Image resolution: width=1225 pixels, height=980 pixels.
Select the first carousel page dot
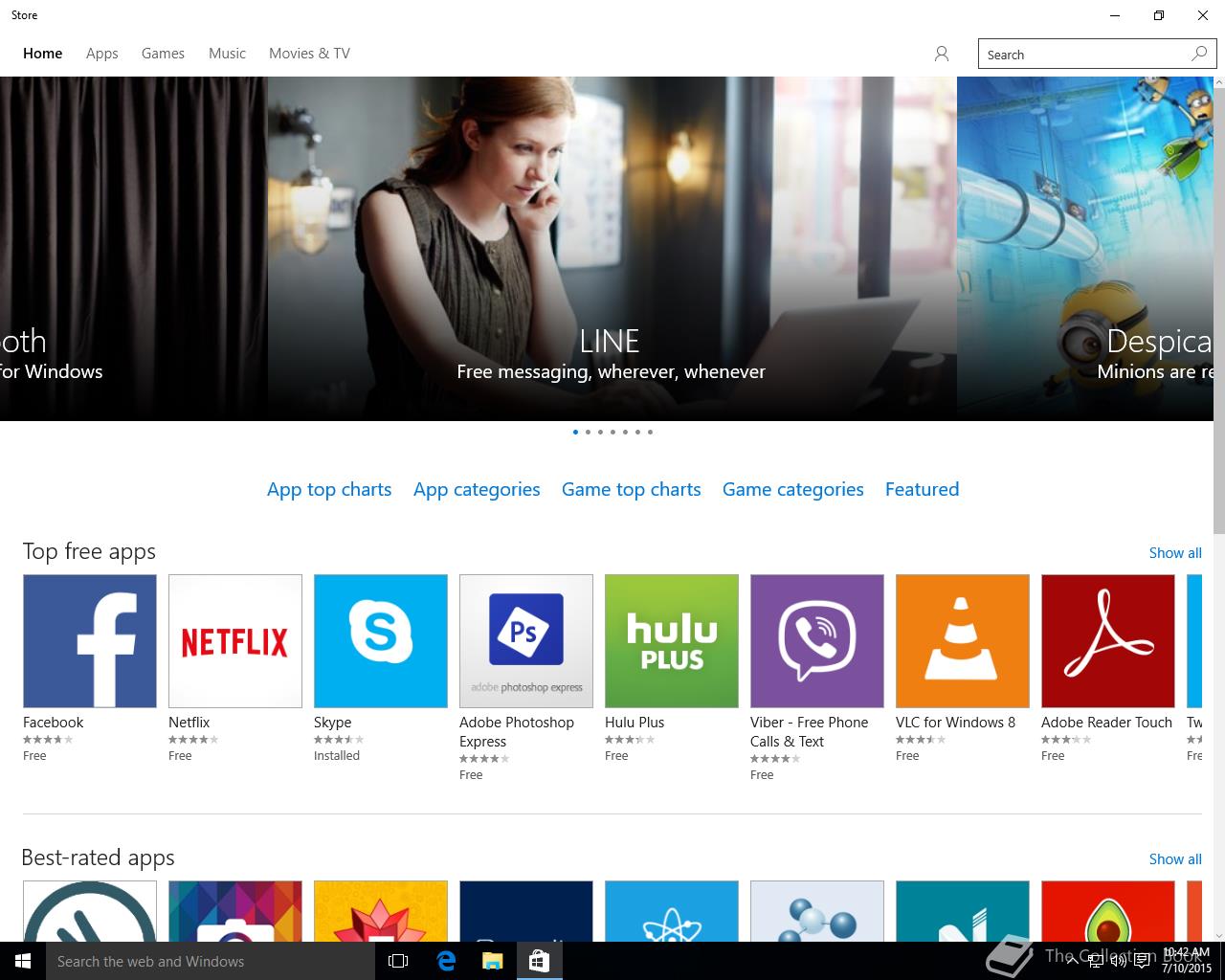point(575,432)
